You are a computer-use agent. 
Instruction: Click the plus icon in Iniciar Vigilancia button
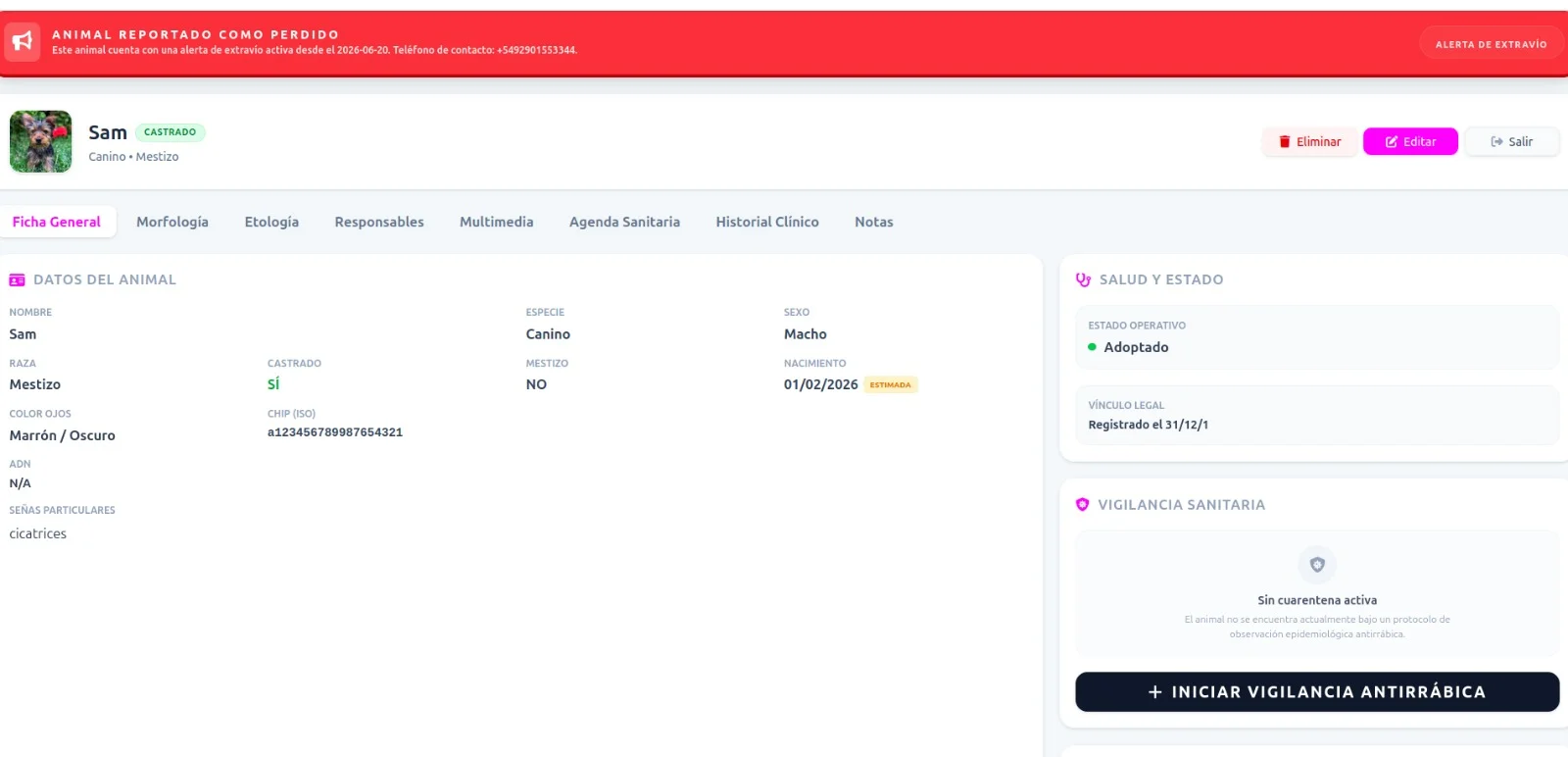1154,692
